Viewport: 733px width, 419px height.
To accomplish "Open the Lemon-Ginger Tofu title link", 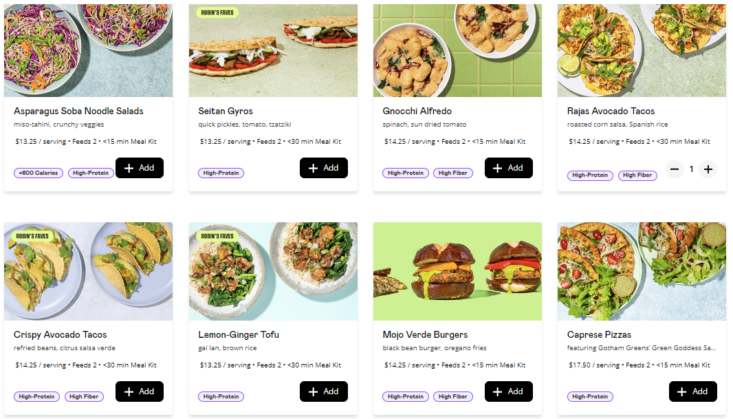I will pos(239,334).
